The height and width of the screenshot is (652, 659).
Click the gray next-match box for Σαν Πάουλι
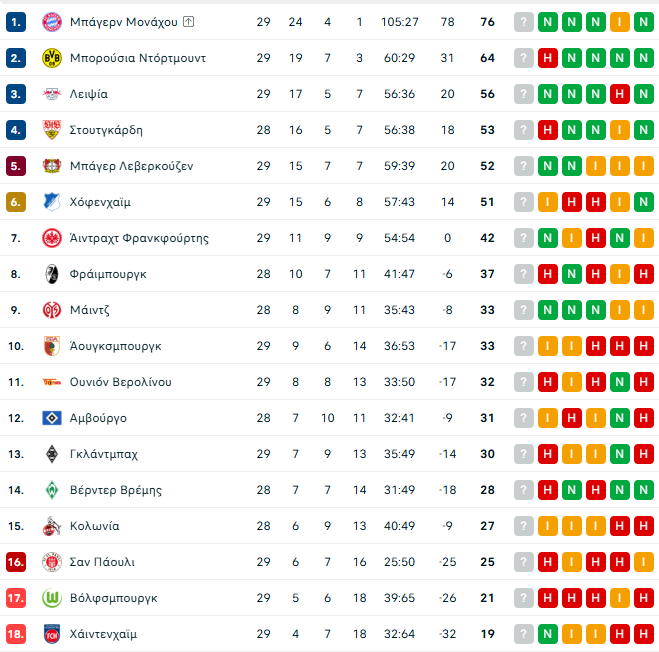pos(524,562)
